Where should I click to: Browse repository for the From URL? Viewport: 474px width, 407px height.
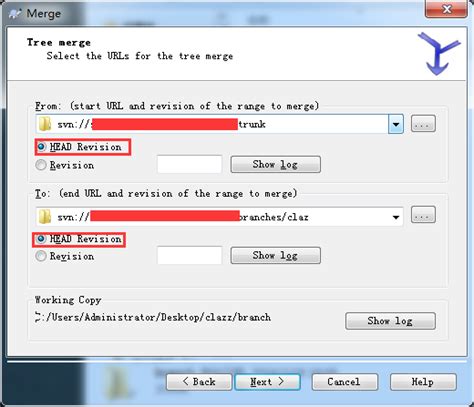point(423,124)
